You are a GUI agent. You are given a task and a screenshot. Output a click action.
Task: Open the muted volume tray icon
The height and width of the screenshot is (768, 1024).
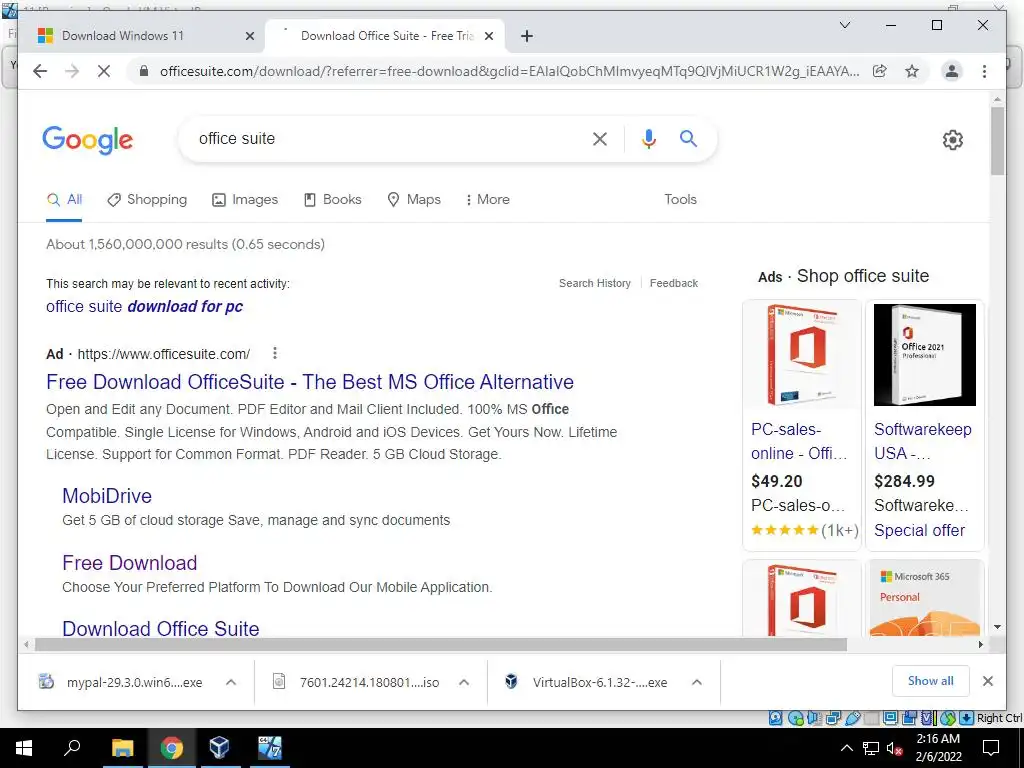tap(895, 748)
